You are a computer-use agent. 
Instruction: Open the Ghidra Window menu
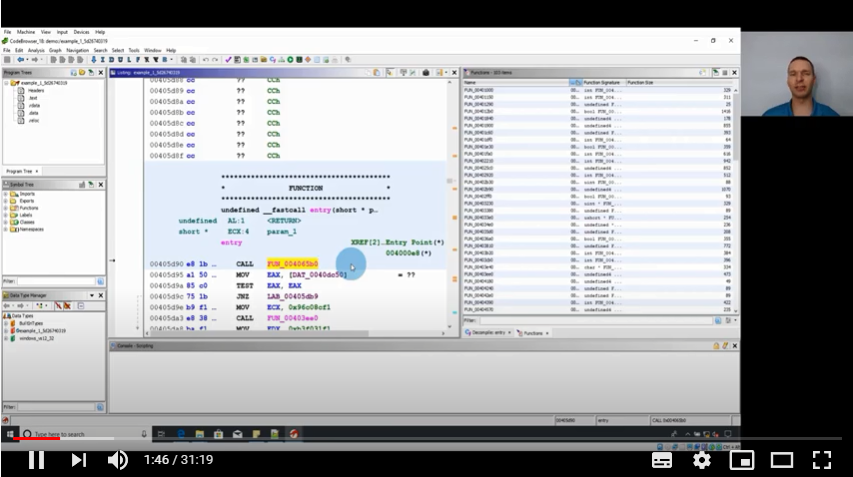coord(153,50)
